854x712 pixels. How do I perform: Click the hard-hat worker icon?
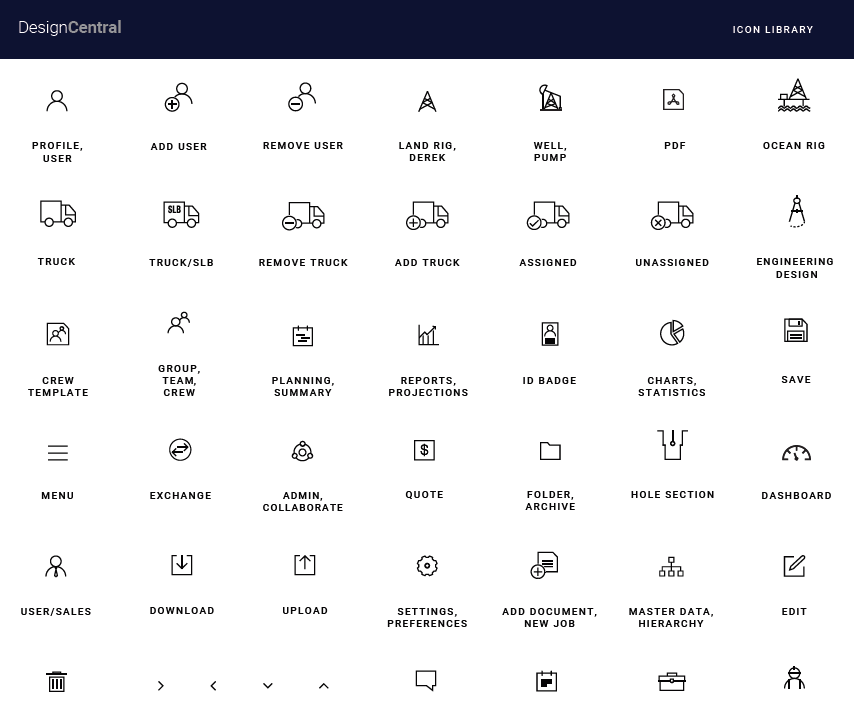point(795,678)
